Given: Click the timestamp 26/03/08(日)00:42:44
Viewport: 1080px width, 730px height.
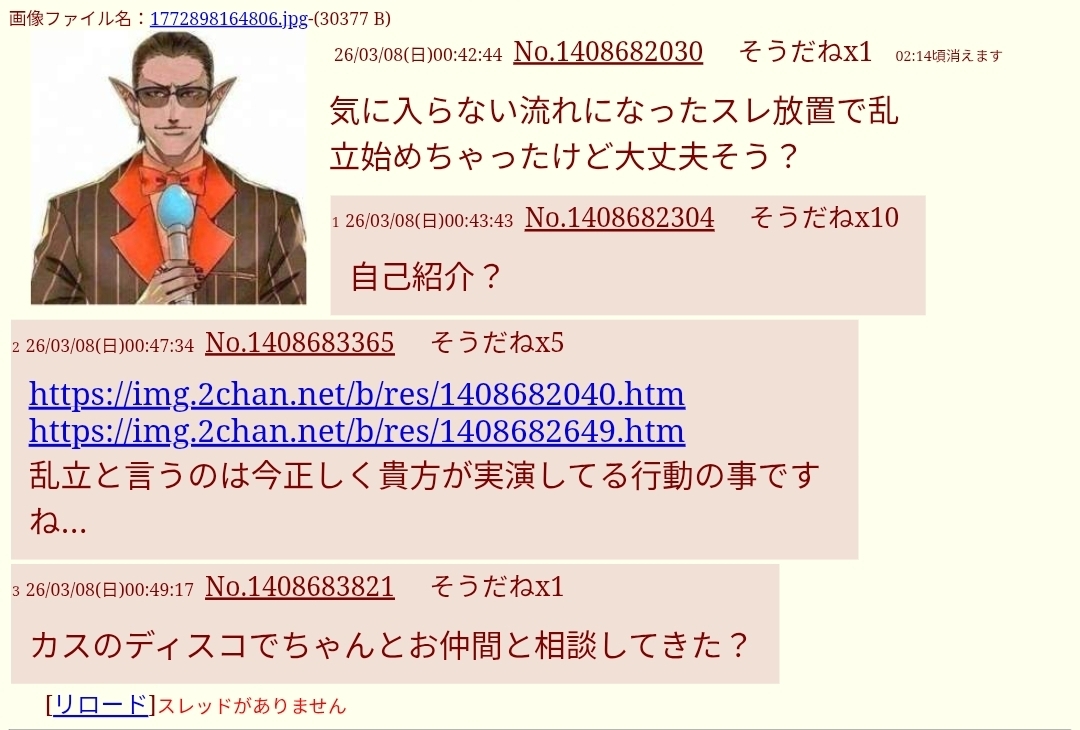Looking at the screenshot, I should pyautogui.click(x=418, y=54).
